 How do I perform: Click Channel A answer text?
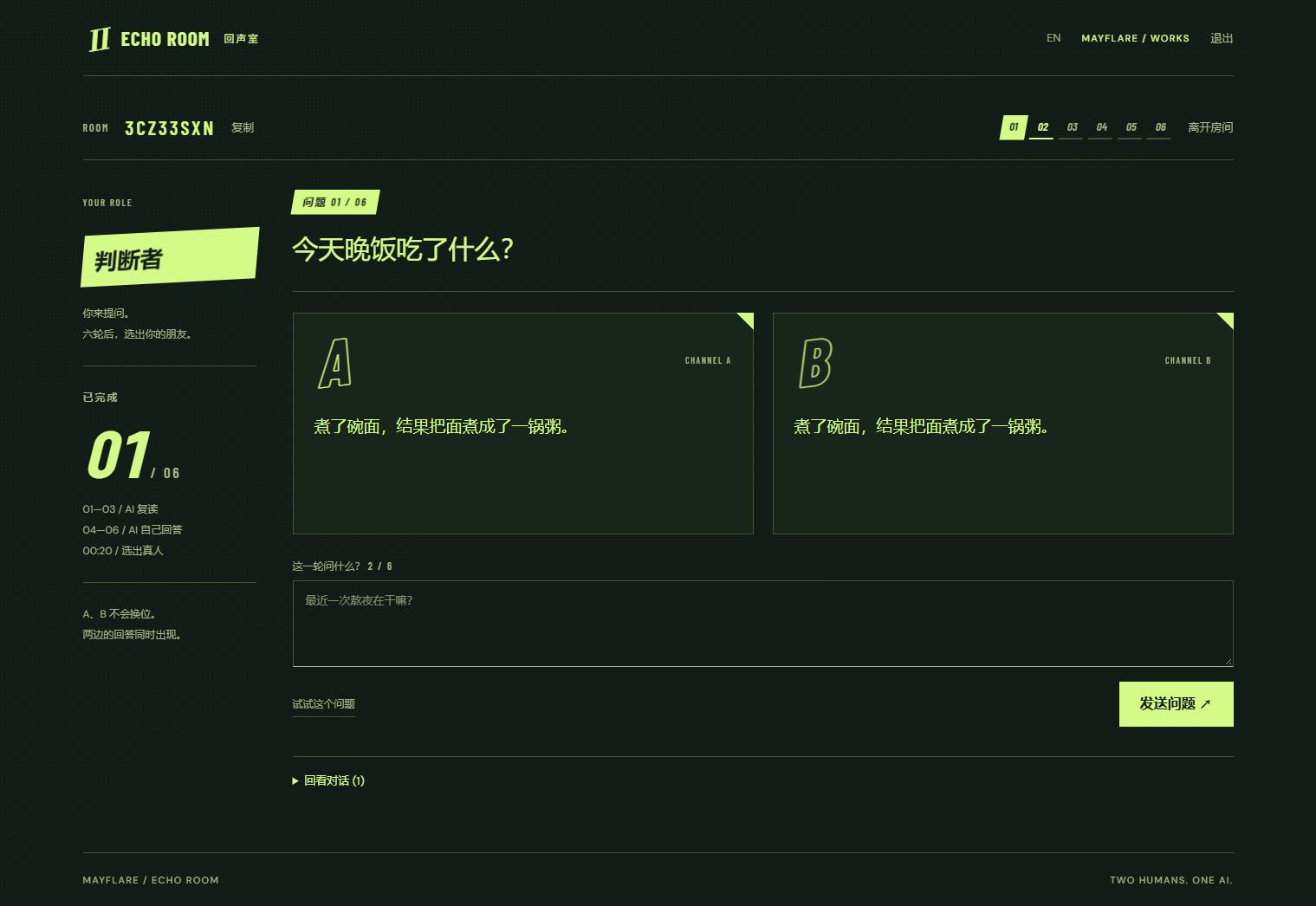tap(441, 426)
